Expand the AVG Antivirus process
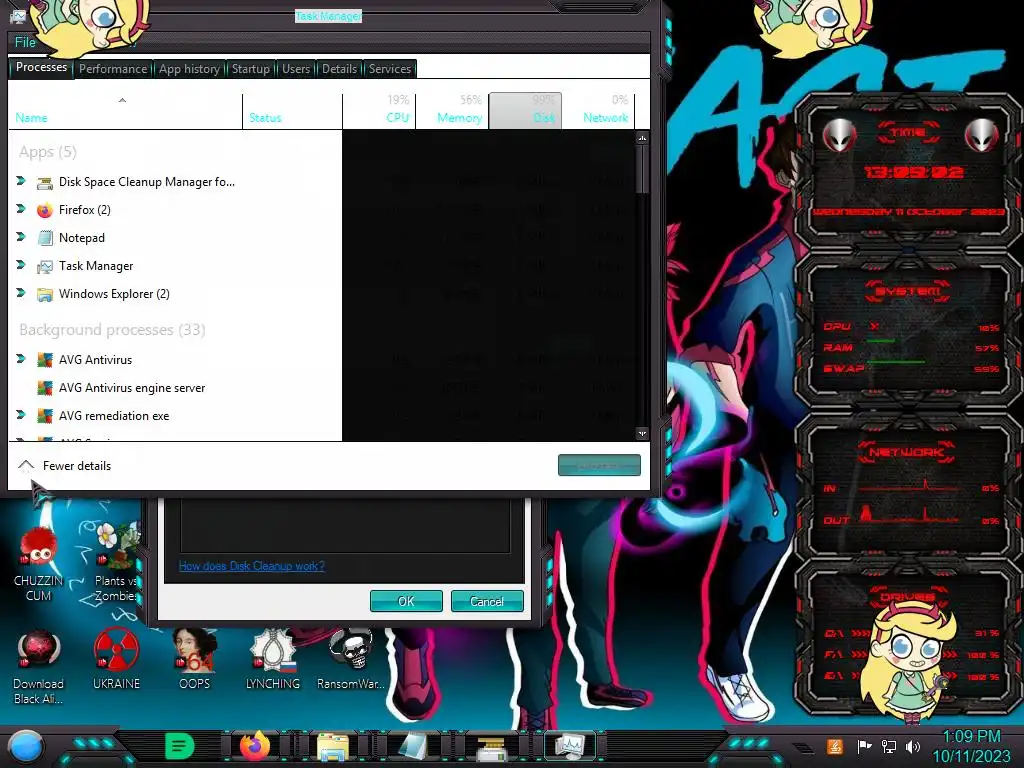Image resolution: width=1024 pixels, height=768 pixels. point(21,359)
